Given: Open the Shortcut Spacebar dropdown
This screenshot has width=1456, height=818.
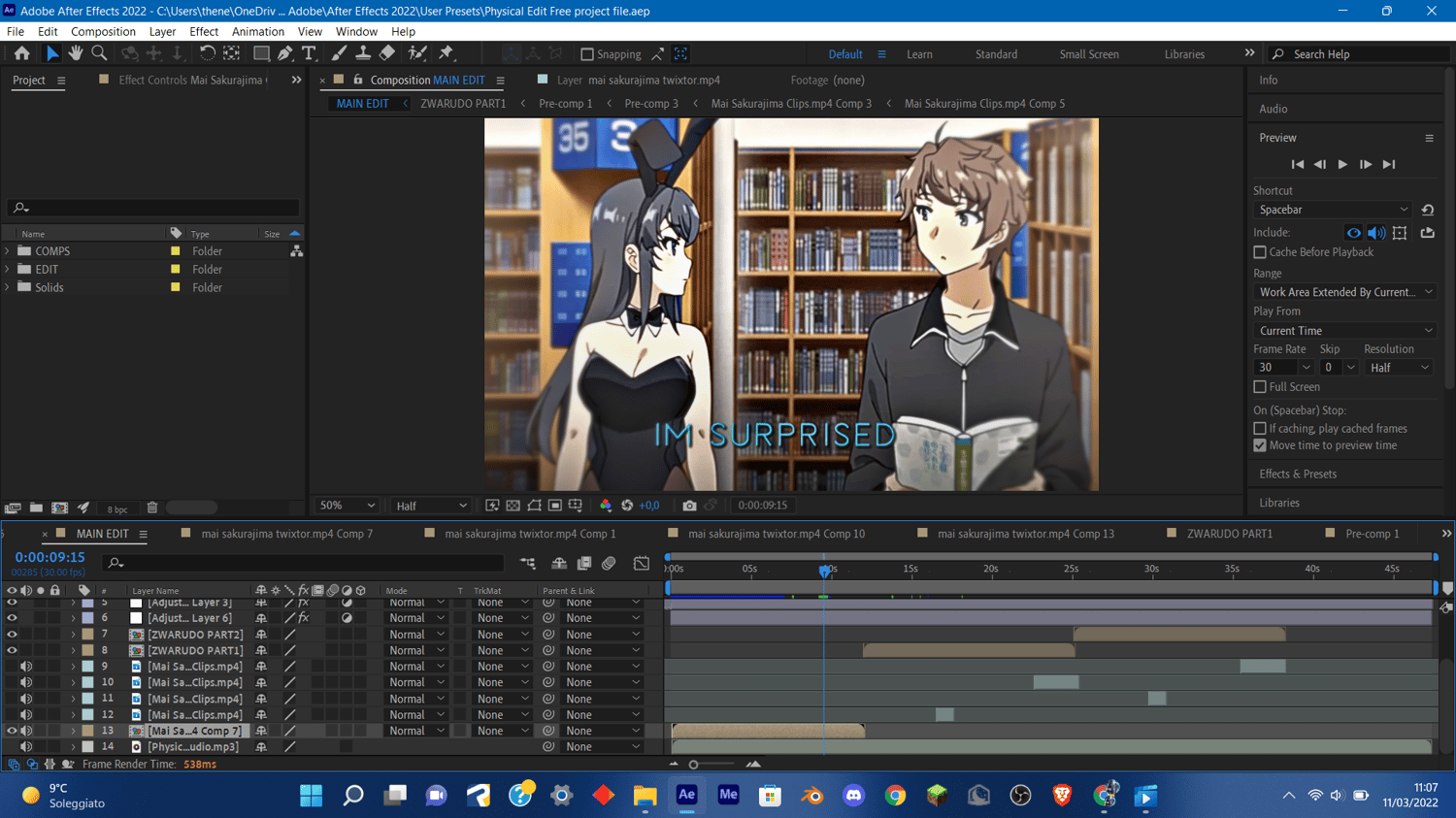Looking at the screenshot, I should 1334,210.
